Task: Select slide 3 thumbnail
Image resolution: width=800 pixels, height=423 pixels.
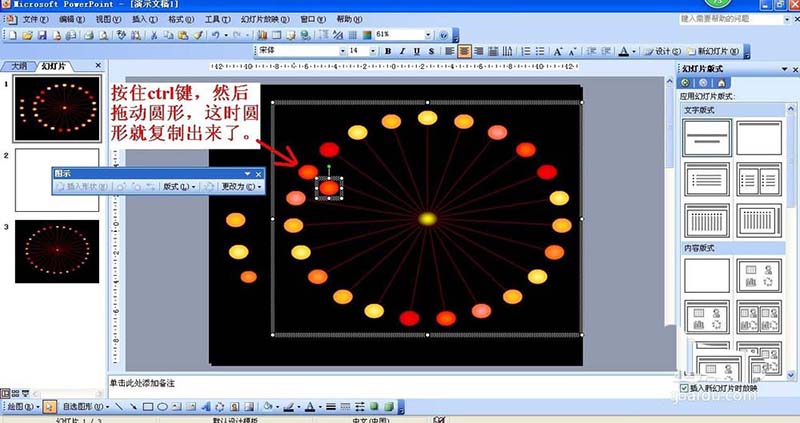Action: [x=57, y=252]
